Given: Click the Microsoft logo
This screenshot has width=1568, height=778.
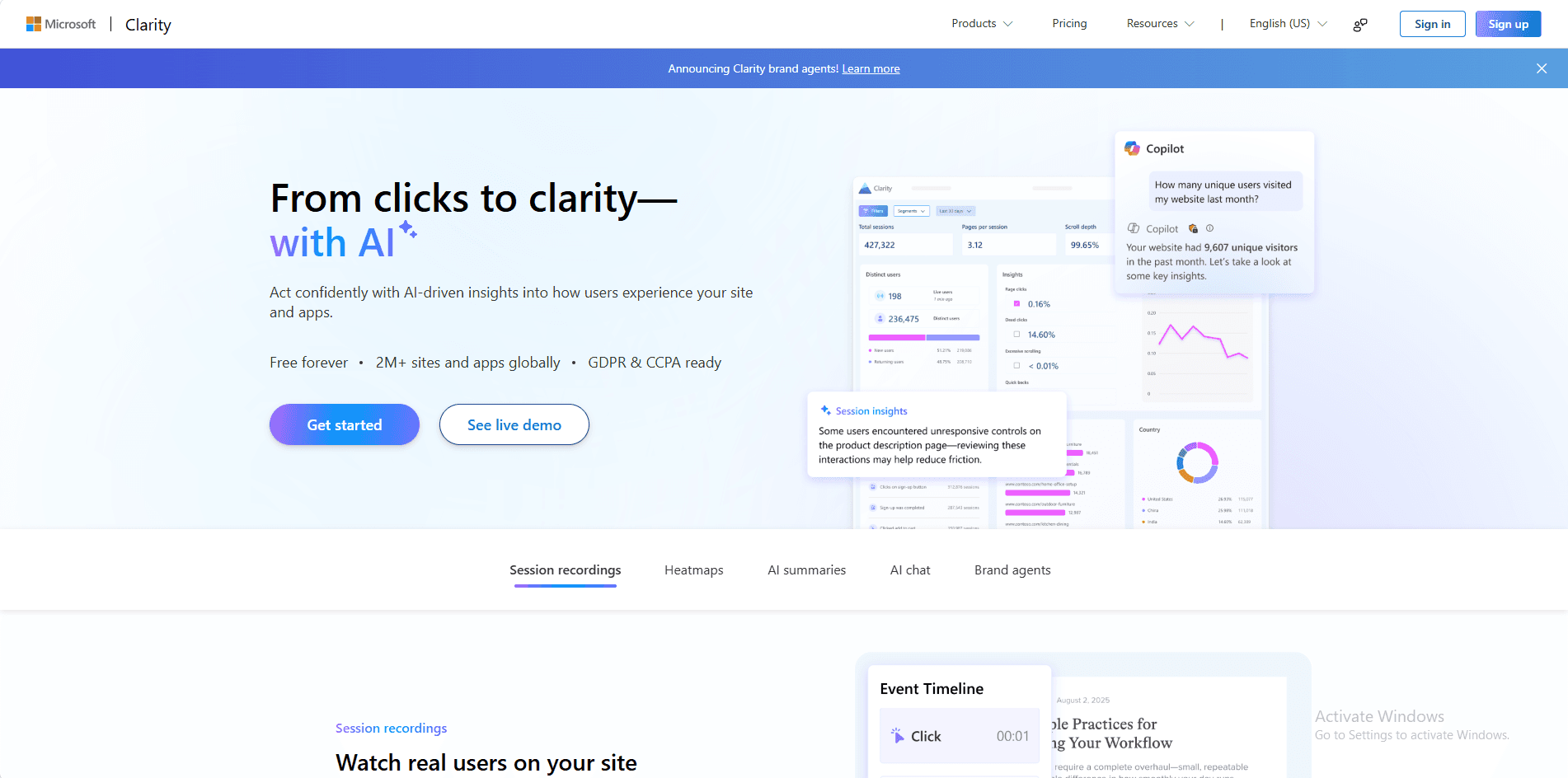Looking at the screenshot, I should (x=61, y=24).
